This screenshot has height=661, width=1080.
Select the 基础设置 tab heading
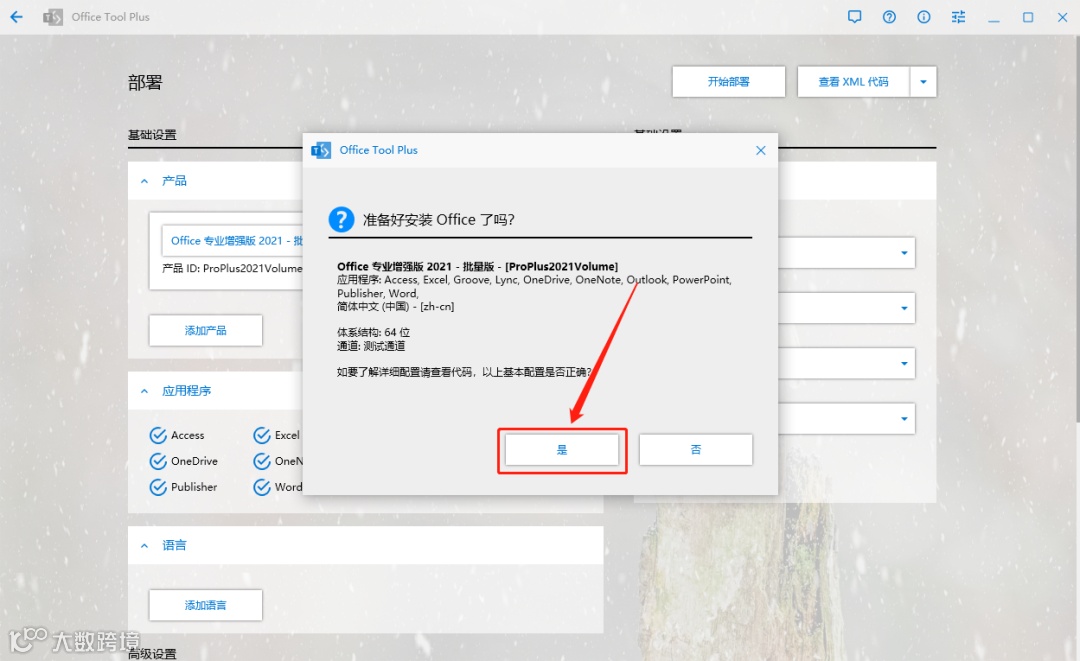click(152, 135)
